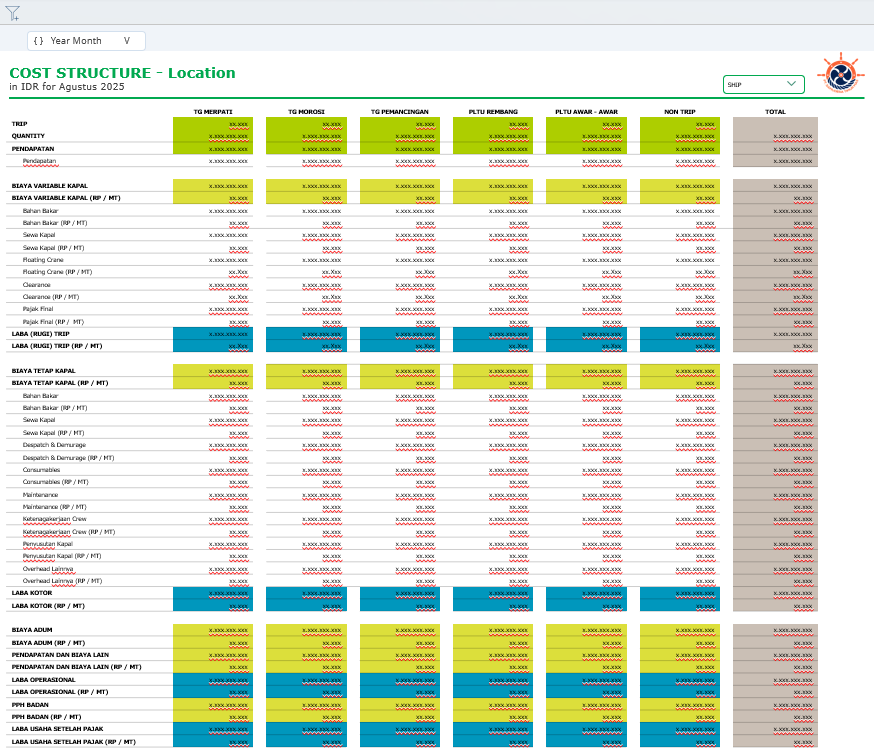Click the 'Despatch & Demurage (RP / MT)' row label
Viewport: 874px width, 756px height.
(x=69, y=458)
